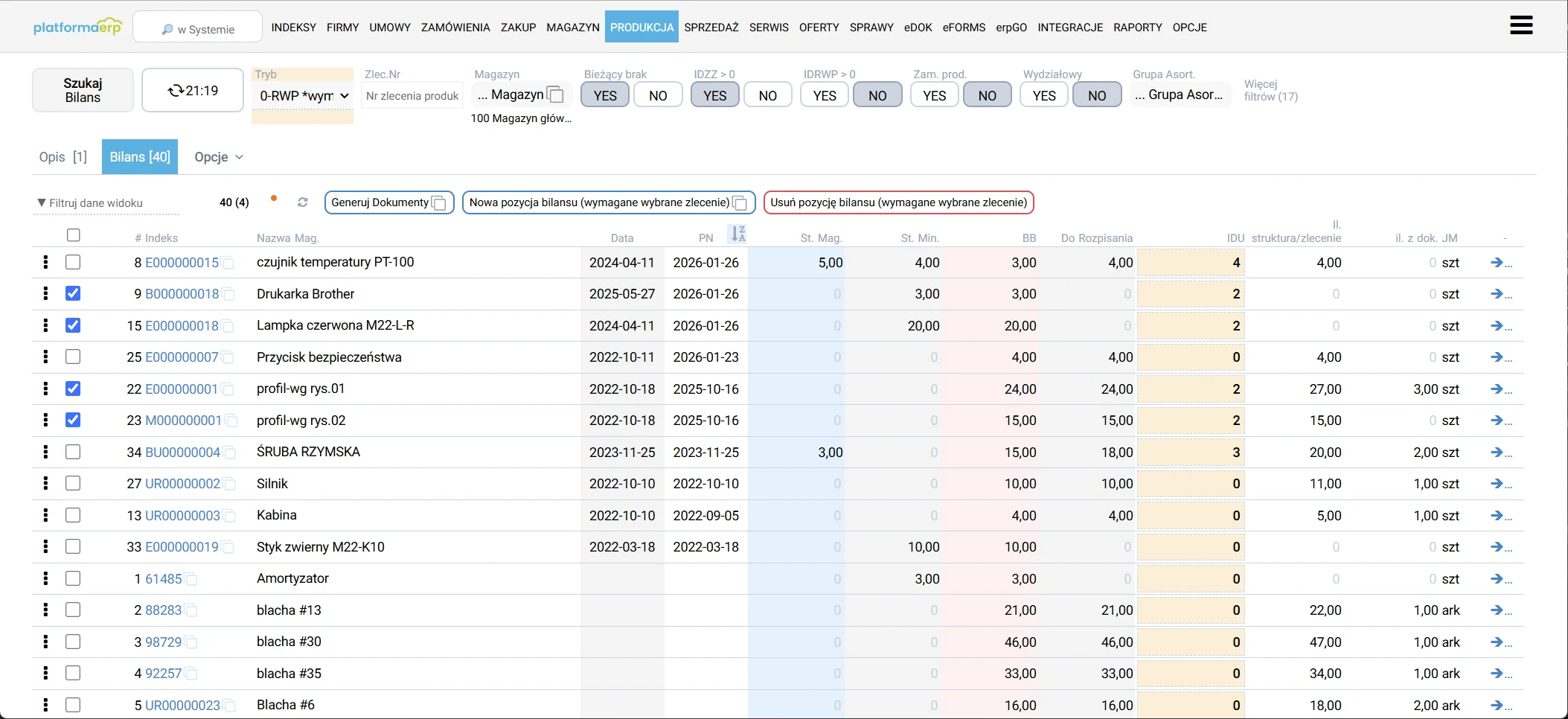This screenshot has height=719, width=1568.
Task: Click the platformaerp logo
Action: 77,27
